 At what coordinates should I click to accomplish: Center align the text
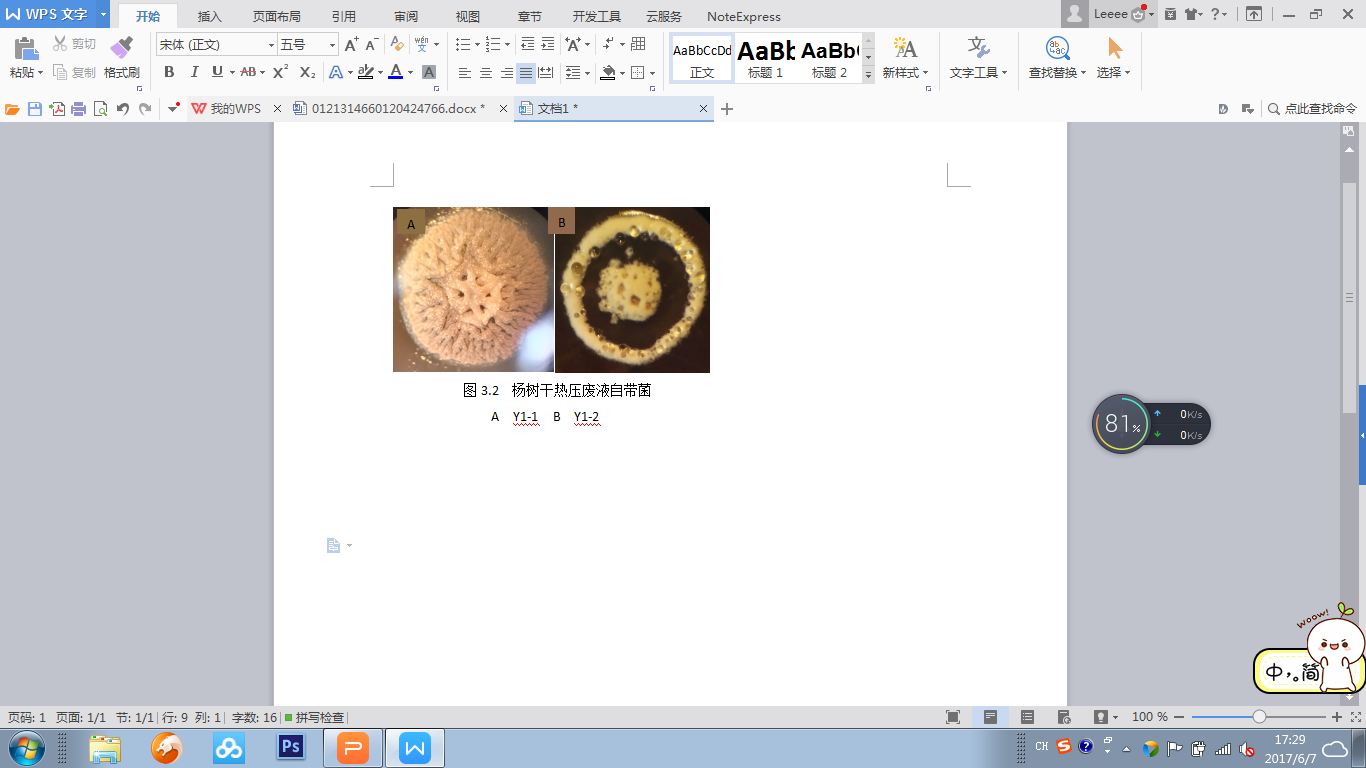tap(486, 72)
